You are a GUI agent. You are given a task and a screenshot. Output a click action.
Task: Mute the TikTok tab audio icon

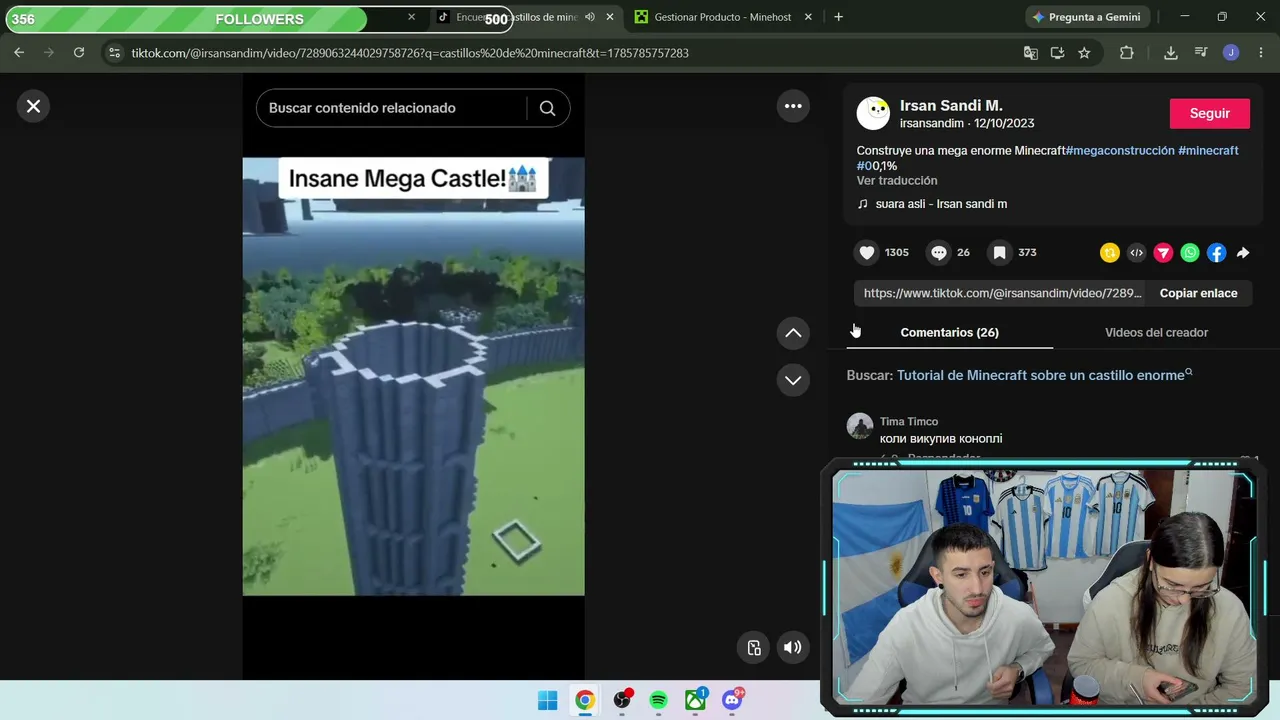coord(590,17)
